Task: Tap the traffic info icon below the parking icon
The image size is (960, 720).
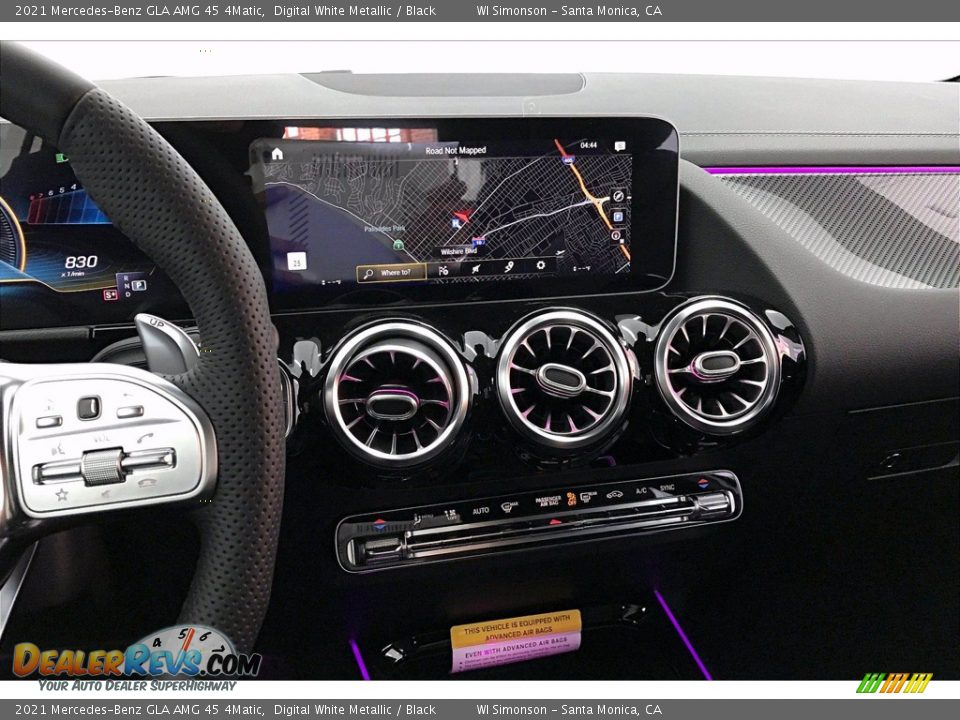Action: click(616, 235)
